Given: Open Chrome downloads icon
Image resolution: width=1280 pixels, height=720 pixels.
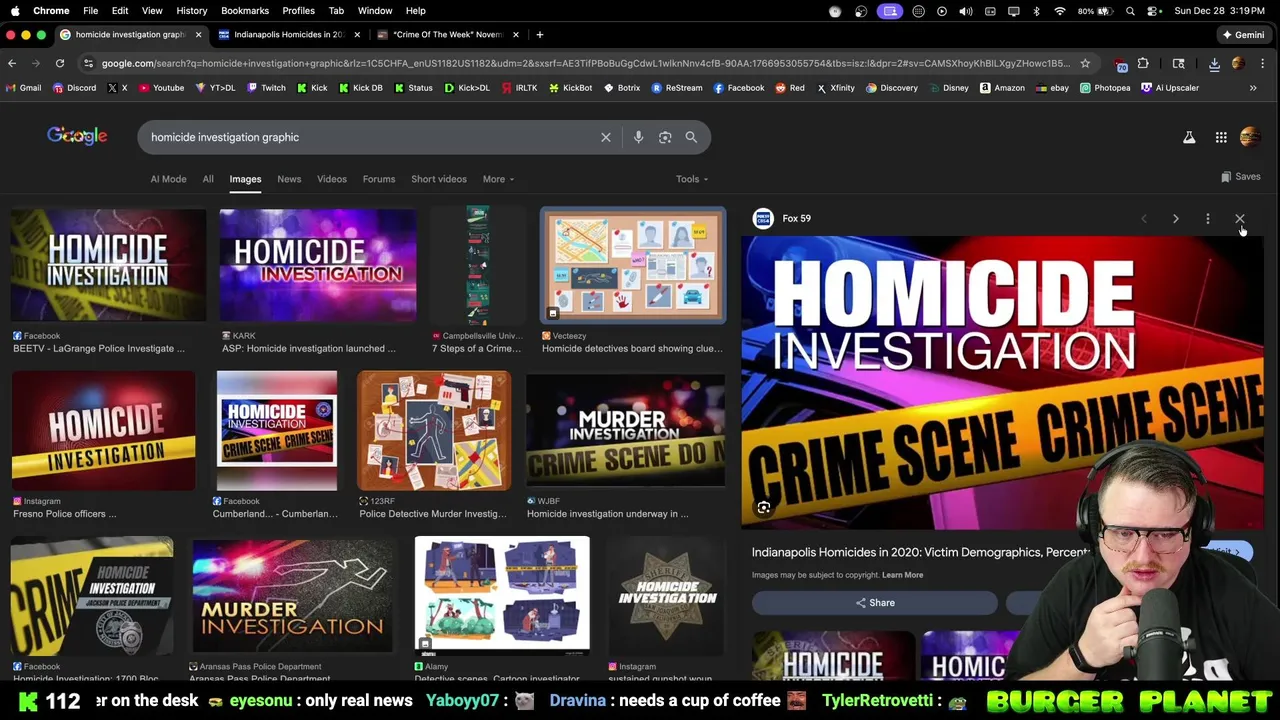Looking at the screenshot, I should [1214, 63].
